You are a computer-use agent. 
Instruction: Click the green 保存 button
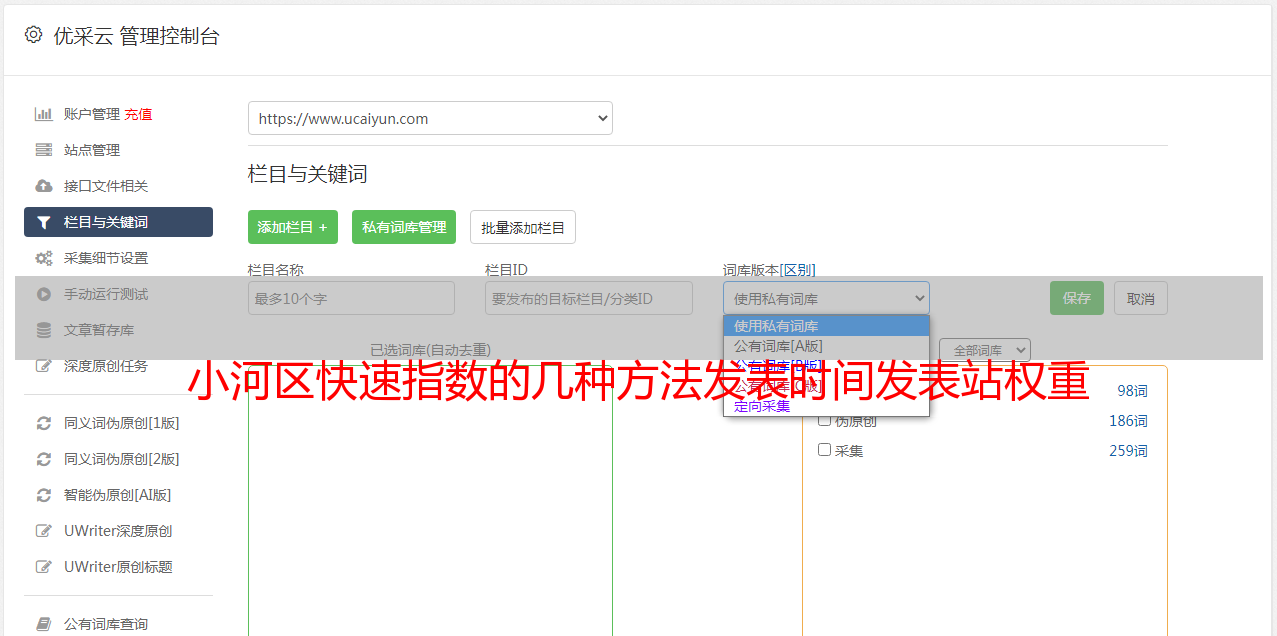click(1077, 298)
